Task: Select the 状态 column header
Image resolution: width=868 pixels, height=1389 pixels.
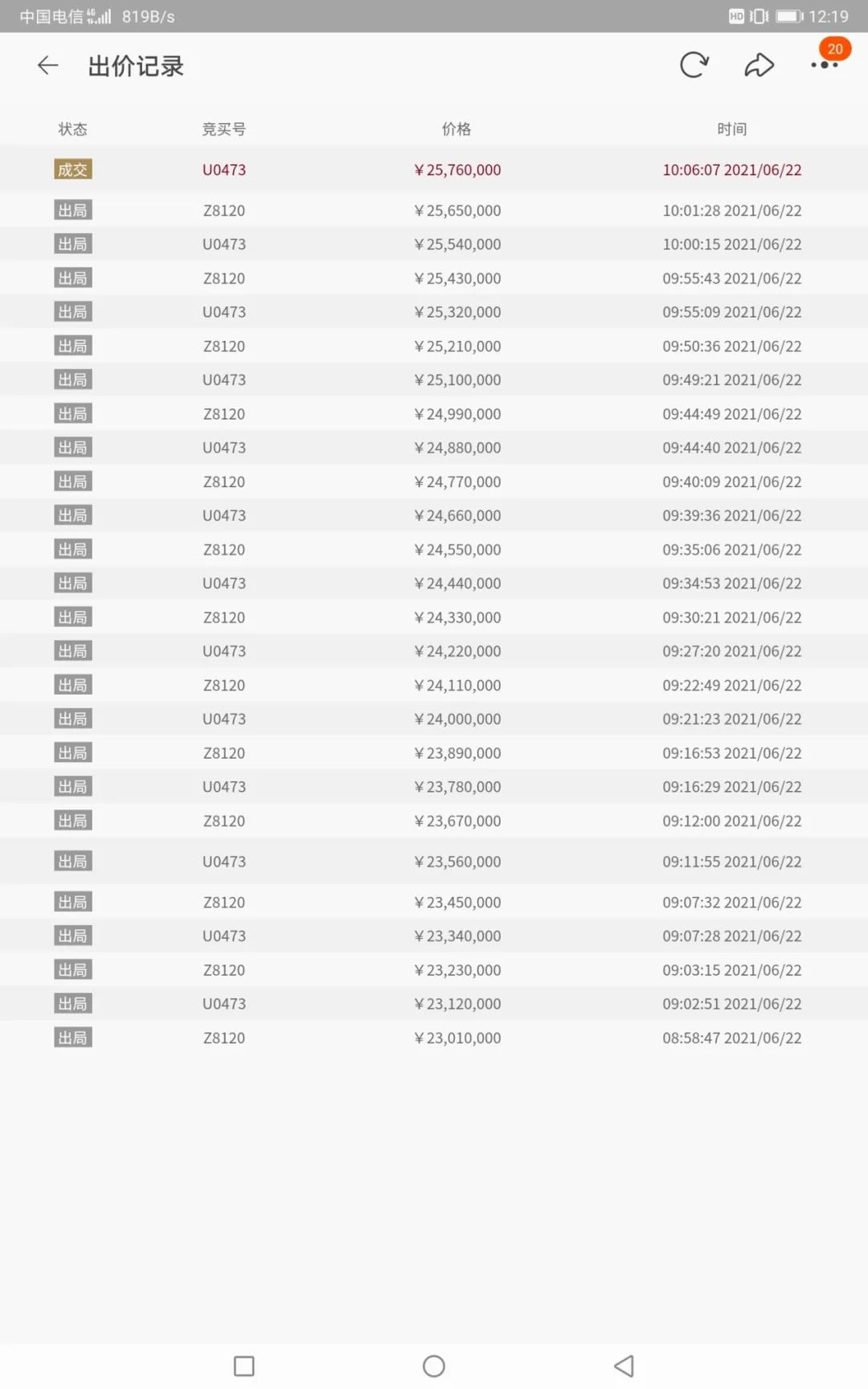Action: (72, 129)
